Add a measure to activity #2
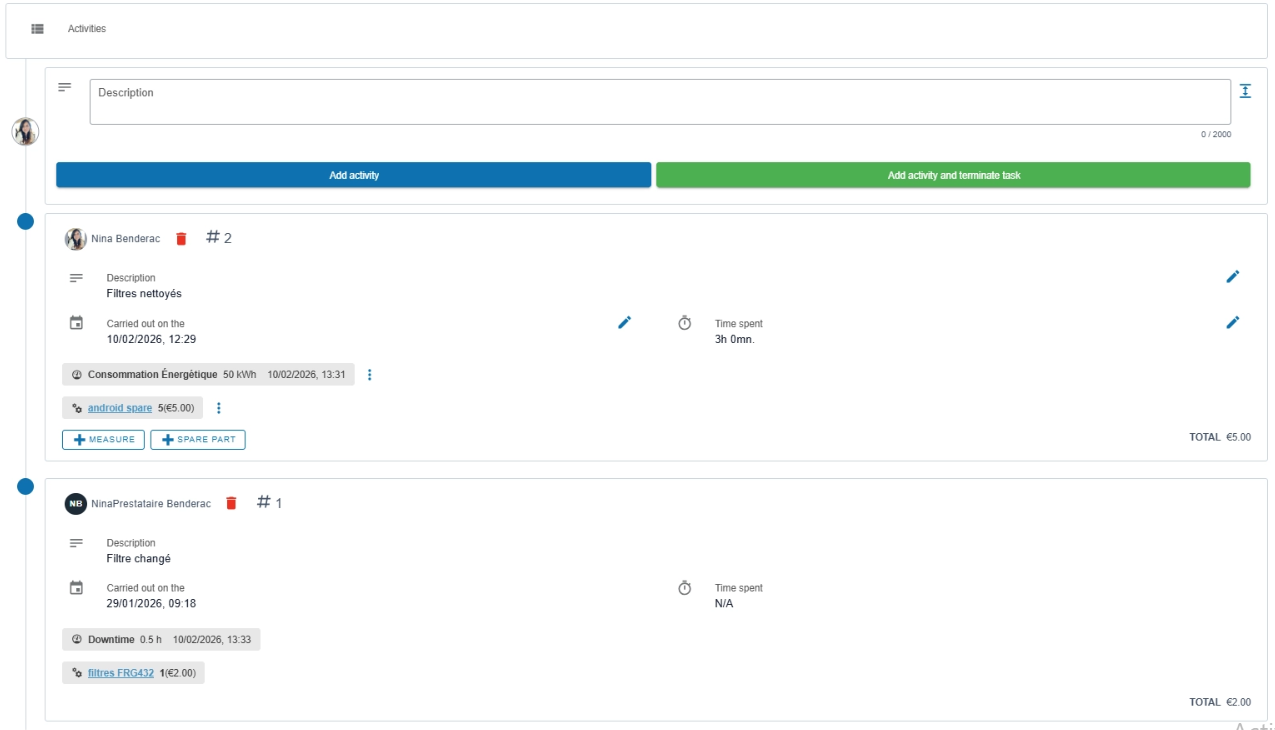This screenshot has width=1275, height=730. (103, 440)
